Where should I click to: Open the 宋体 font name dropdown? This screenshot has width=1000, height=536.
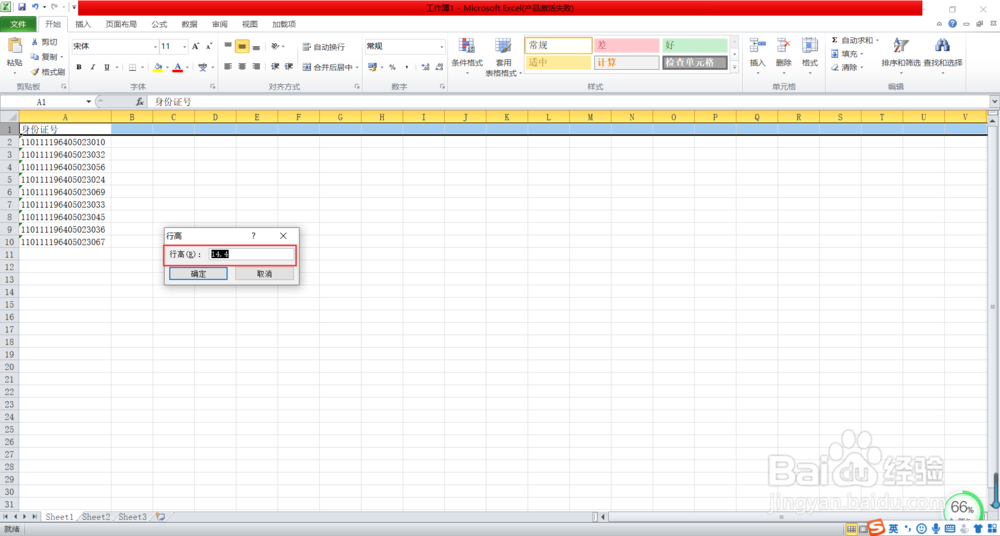155,47
